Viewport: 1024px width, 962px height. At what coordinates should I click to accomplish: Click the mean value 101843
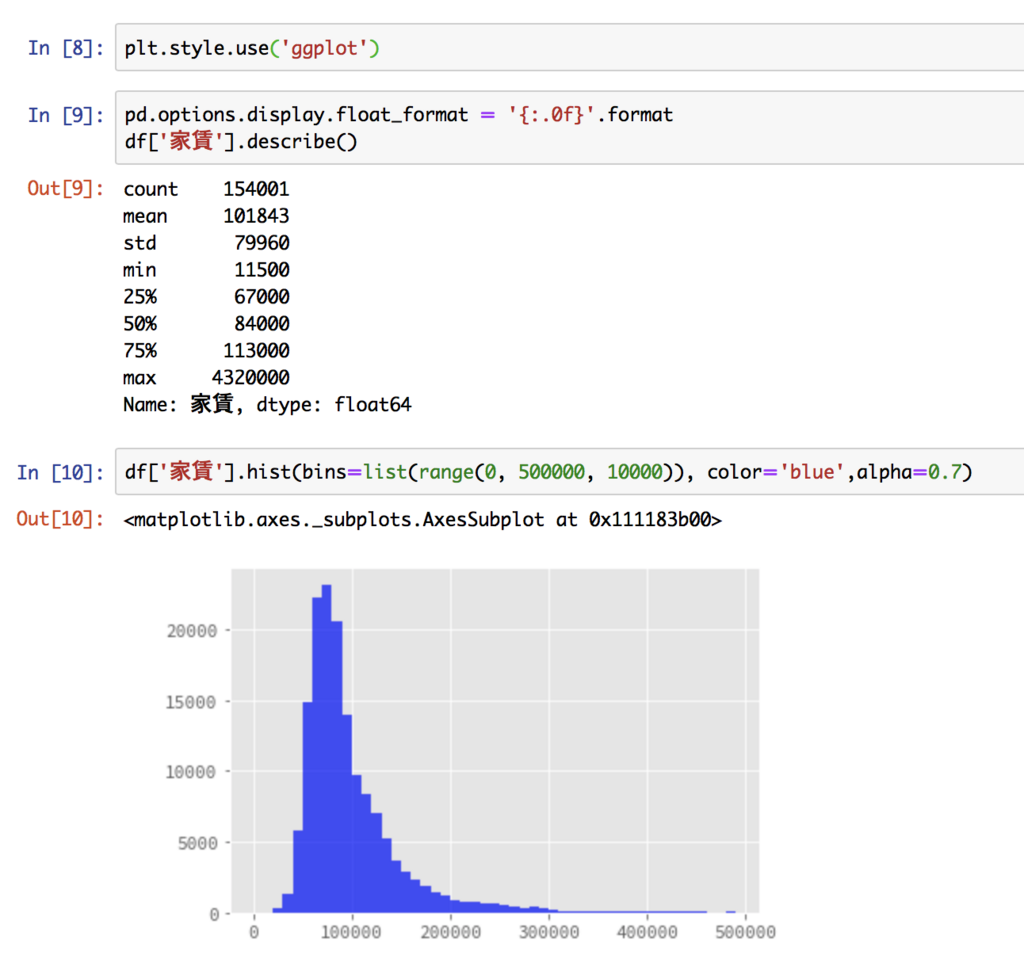pos(256,216)
